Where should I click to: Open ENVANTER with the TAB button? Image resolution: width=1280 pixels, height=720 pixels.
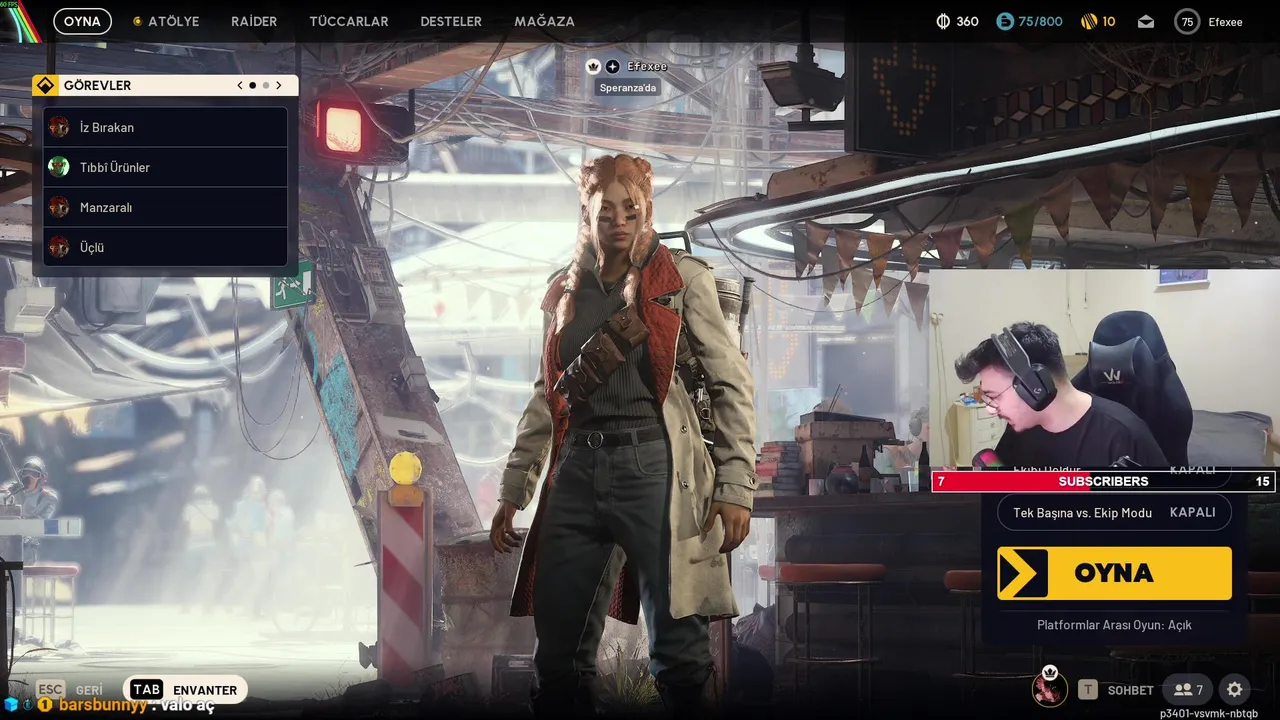pos(185,690)
